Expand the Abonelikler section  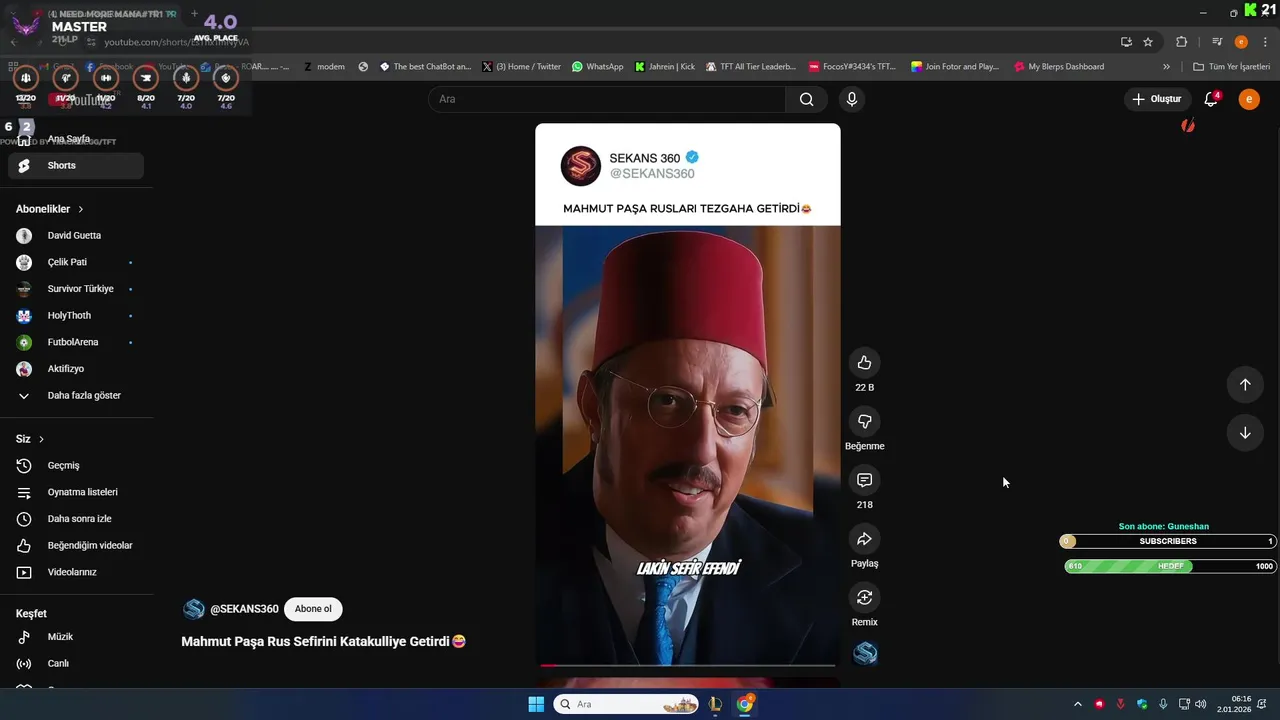(x=50, y=209)
